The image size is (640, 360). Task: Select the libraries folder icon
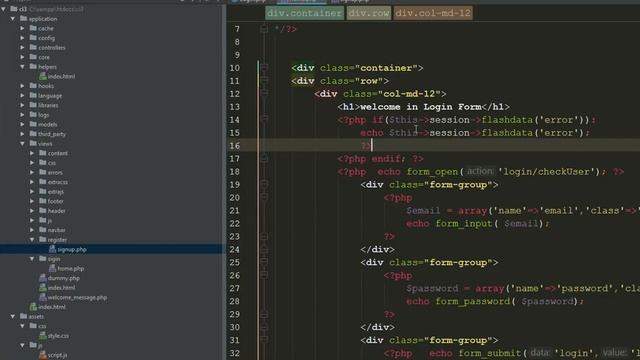pyautogui.click(x=33, y=105)
